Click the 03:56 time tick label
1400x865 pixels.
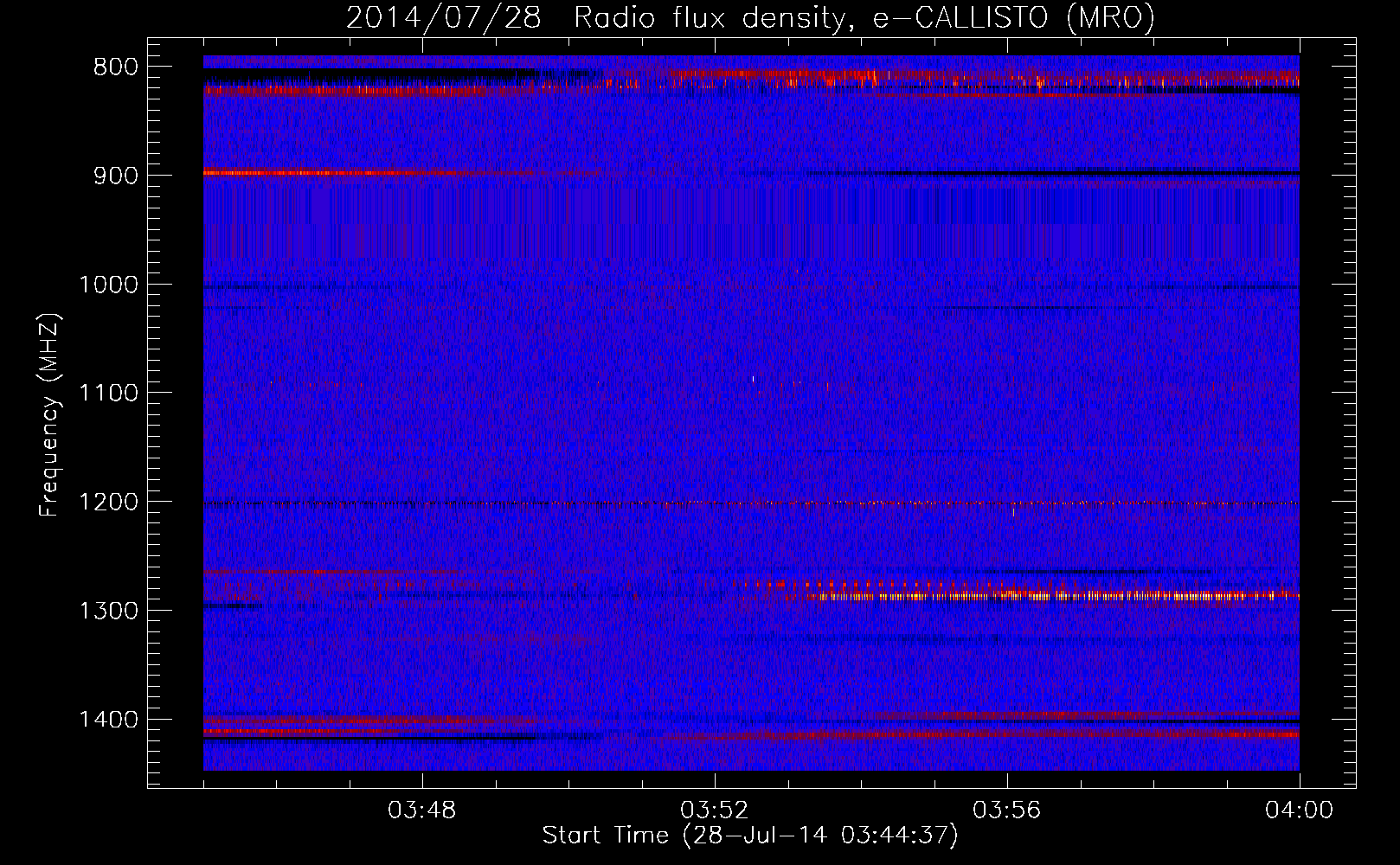pos(1007,811)
